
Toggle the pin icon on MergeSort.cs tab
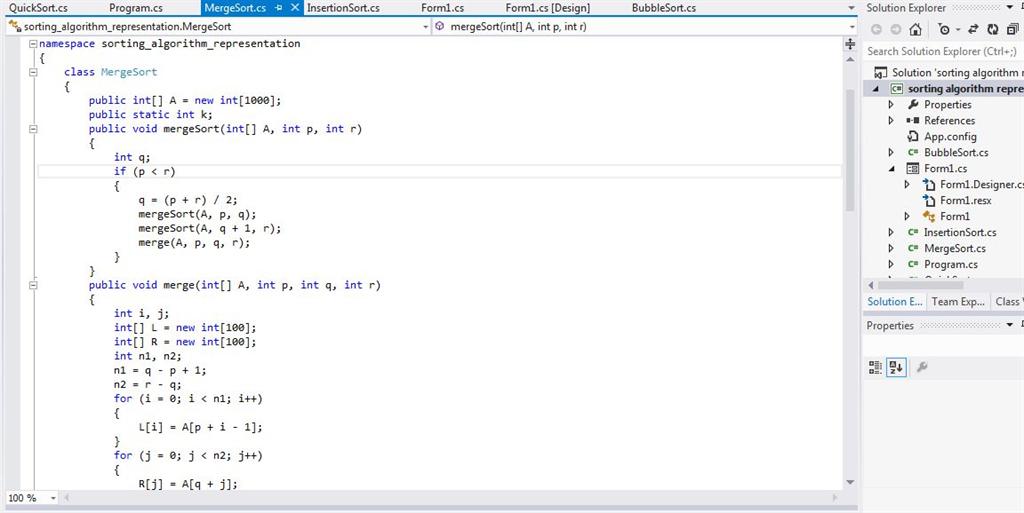pos(279,8)
